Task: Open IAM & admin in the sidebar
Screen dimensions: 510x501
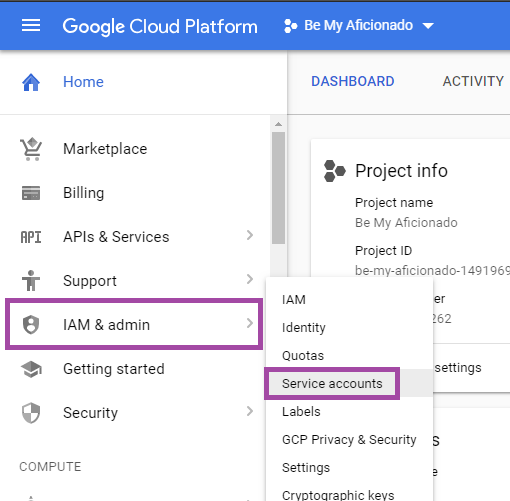Action: pos(106,325)
